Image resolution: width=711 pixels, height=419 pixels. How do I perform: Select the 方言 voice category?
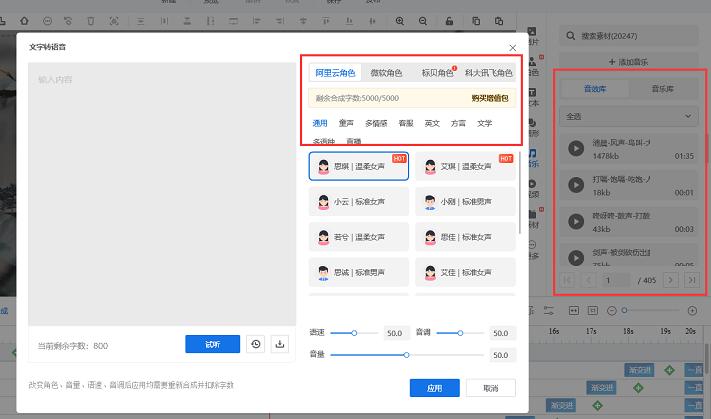point(458,123)
